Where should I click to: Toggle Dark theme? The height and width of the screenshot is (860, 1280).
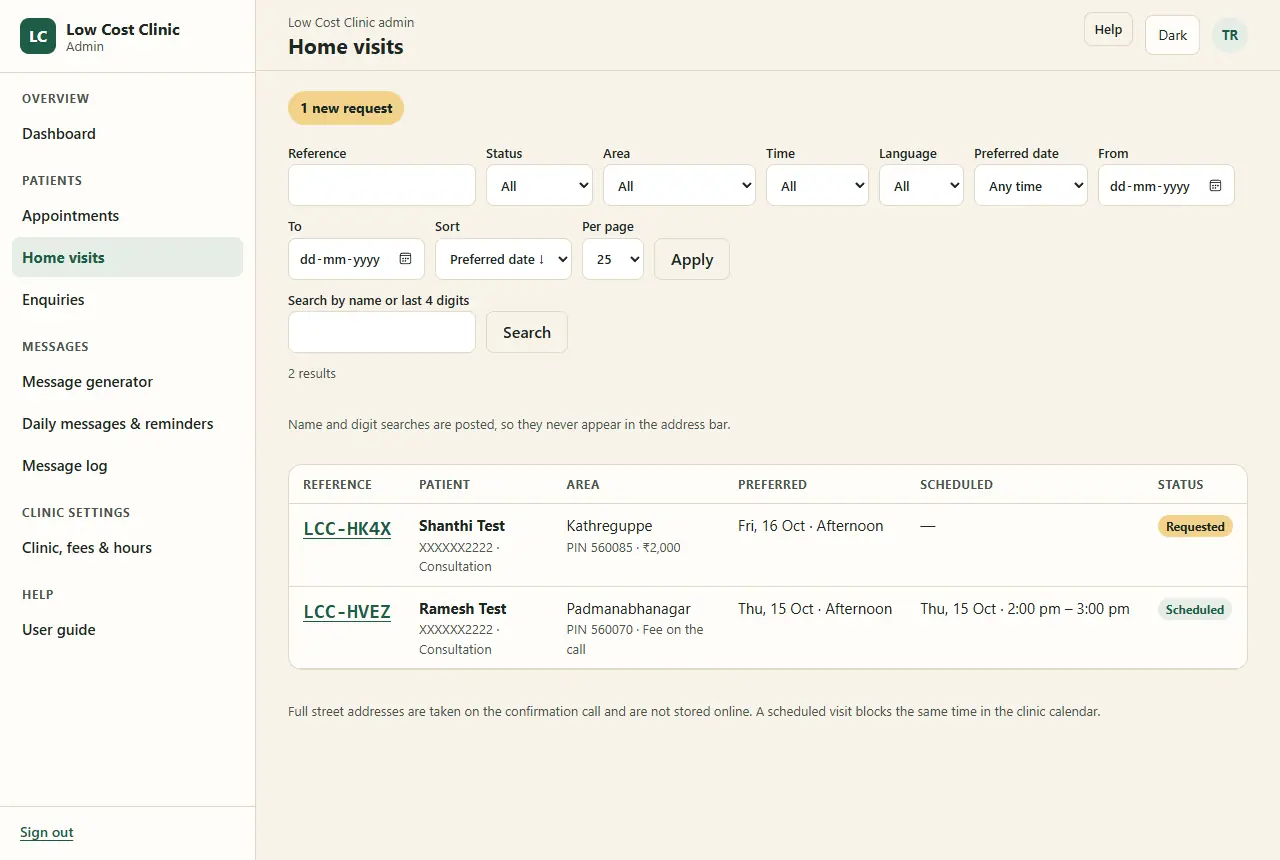[x=1172, y=35]
